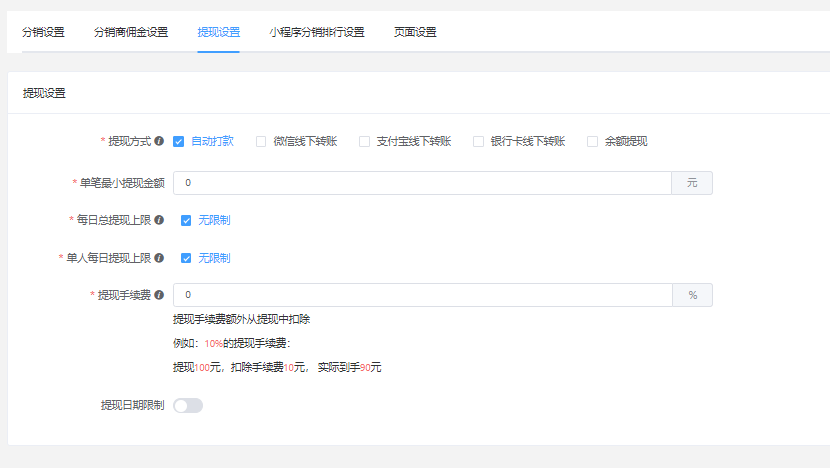The height and width of the screenshot is (468, 830).
Task: Focus the 提现手续费 percentage input
Action: tap(423, 295)
